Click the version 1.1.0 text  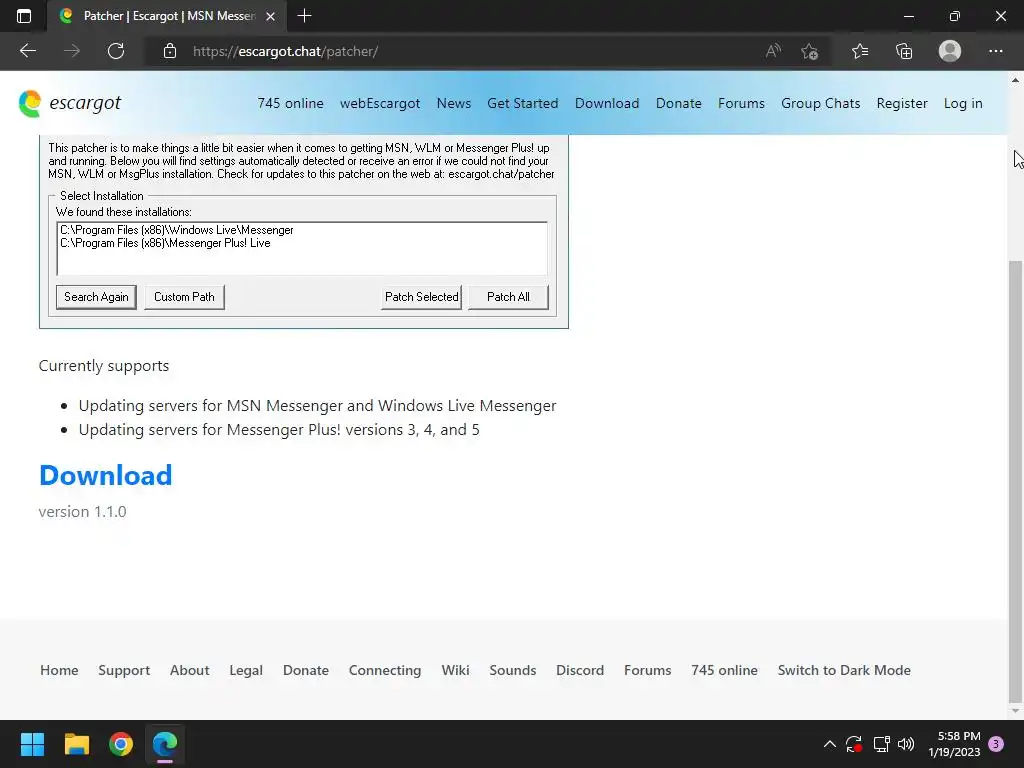(82, 511)
